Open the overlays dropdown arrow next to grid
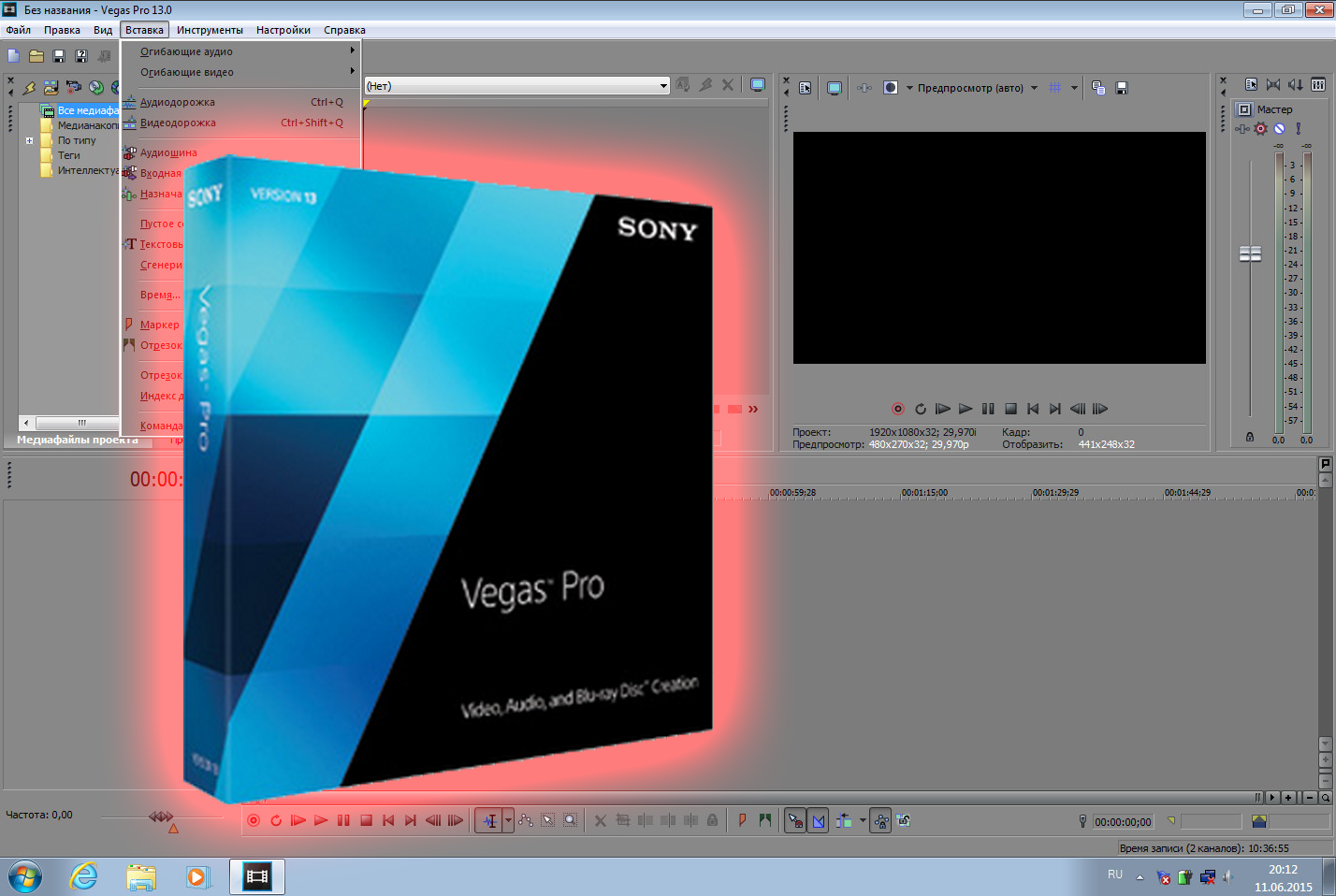Screen dimensions: 1336x896 (1074, 88)
